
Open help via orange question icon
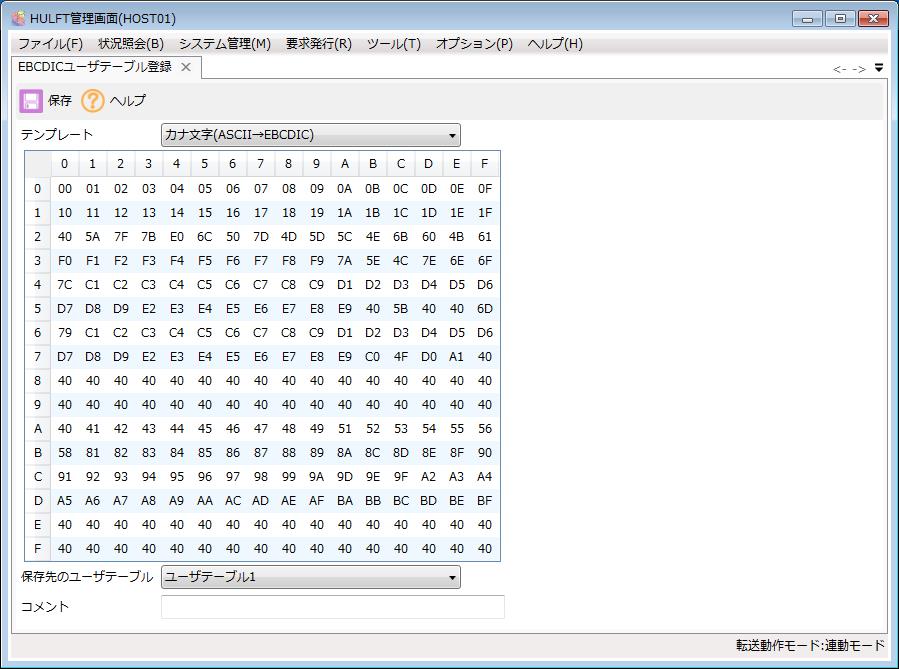[x=92, y=101]
